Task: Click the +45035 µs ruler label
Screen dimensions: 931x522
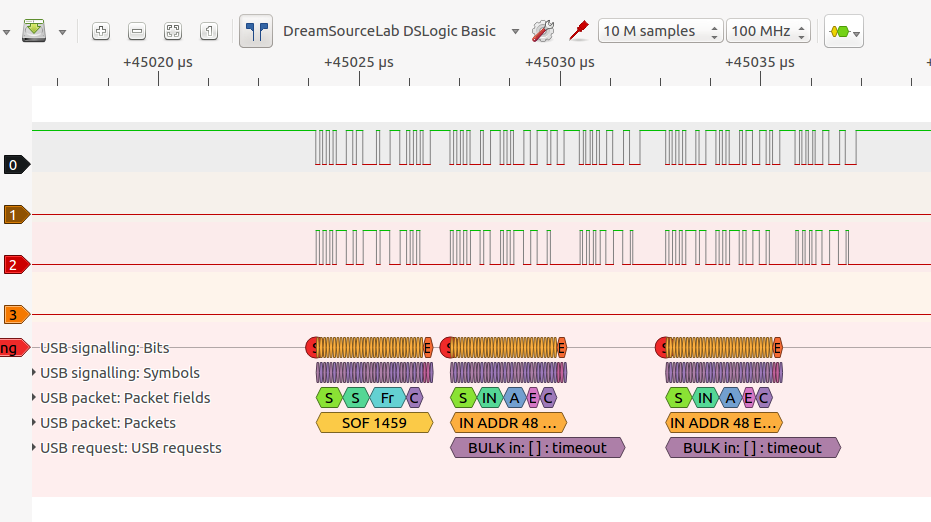Action: (x=760, y=62)
